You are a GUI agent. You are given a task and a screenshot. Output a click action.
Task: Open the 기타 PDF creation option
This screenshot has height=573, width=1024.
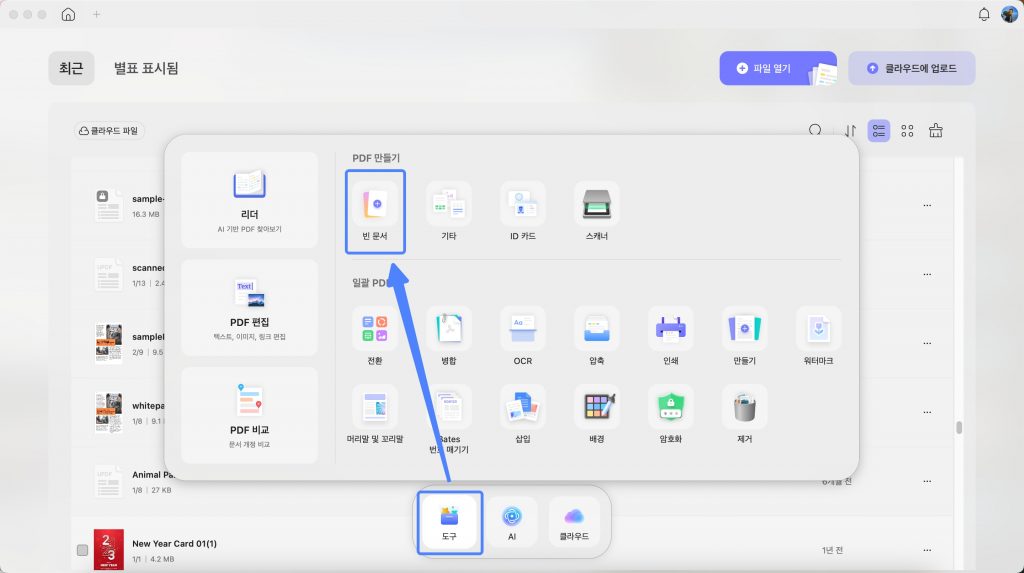pyautogui.click(x=449, y=212)
